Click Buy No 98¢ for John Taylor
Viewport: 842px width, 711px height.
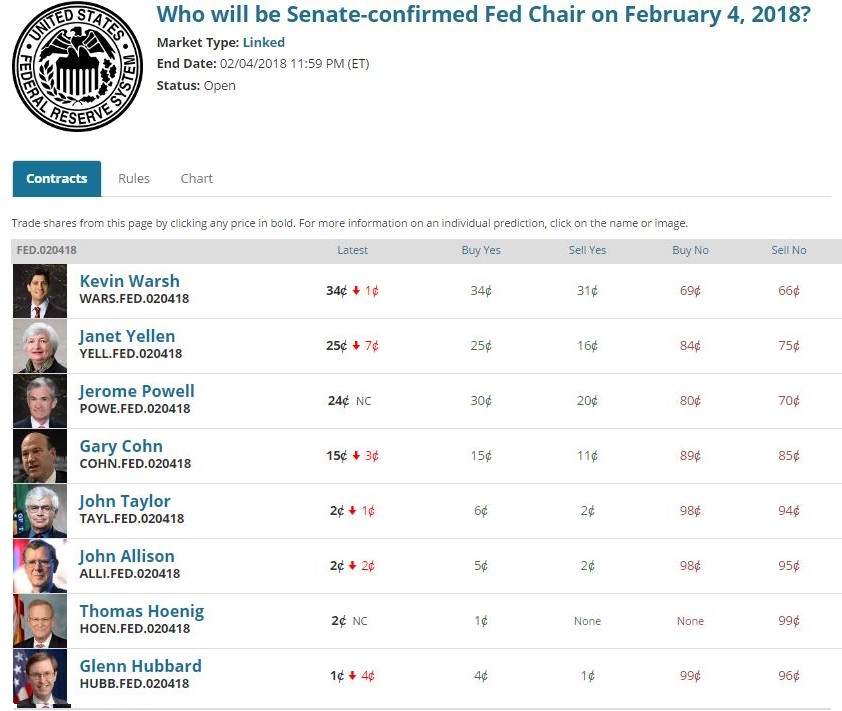[x=690, y=511]
